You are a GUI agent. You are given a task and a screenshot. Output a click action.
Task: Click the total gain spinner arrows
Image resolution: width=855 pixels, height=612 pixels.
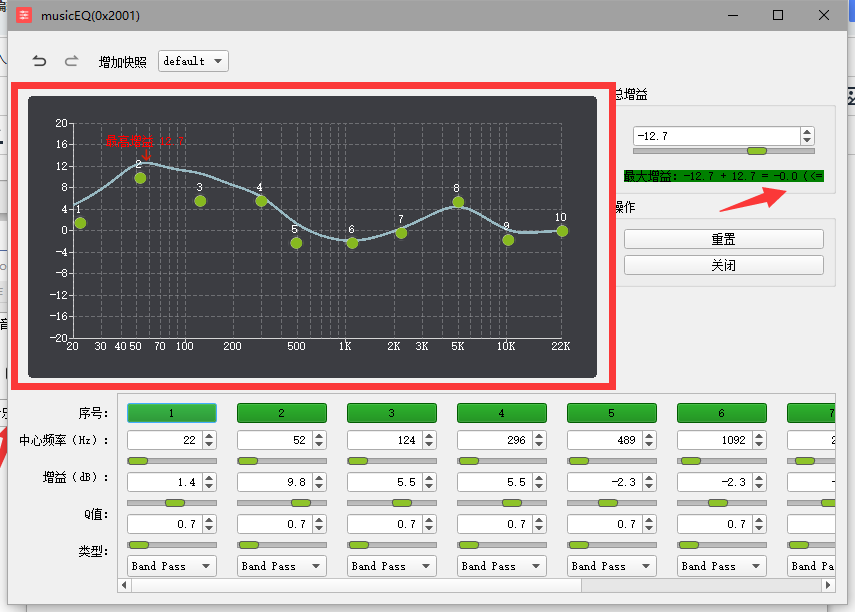[807, 136]
